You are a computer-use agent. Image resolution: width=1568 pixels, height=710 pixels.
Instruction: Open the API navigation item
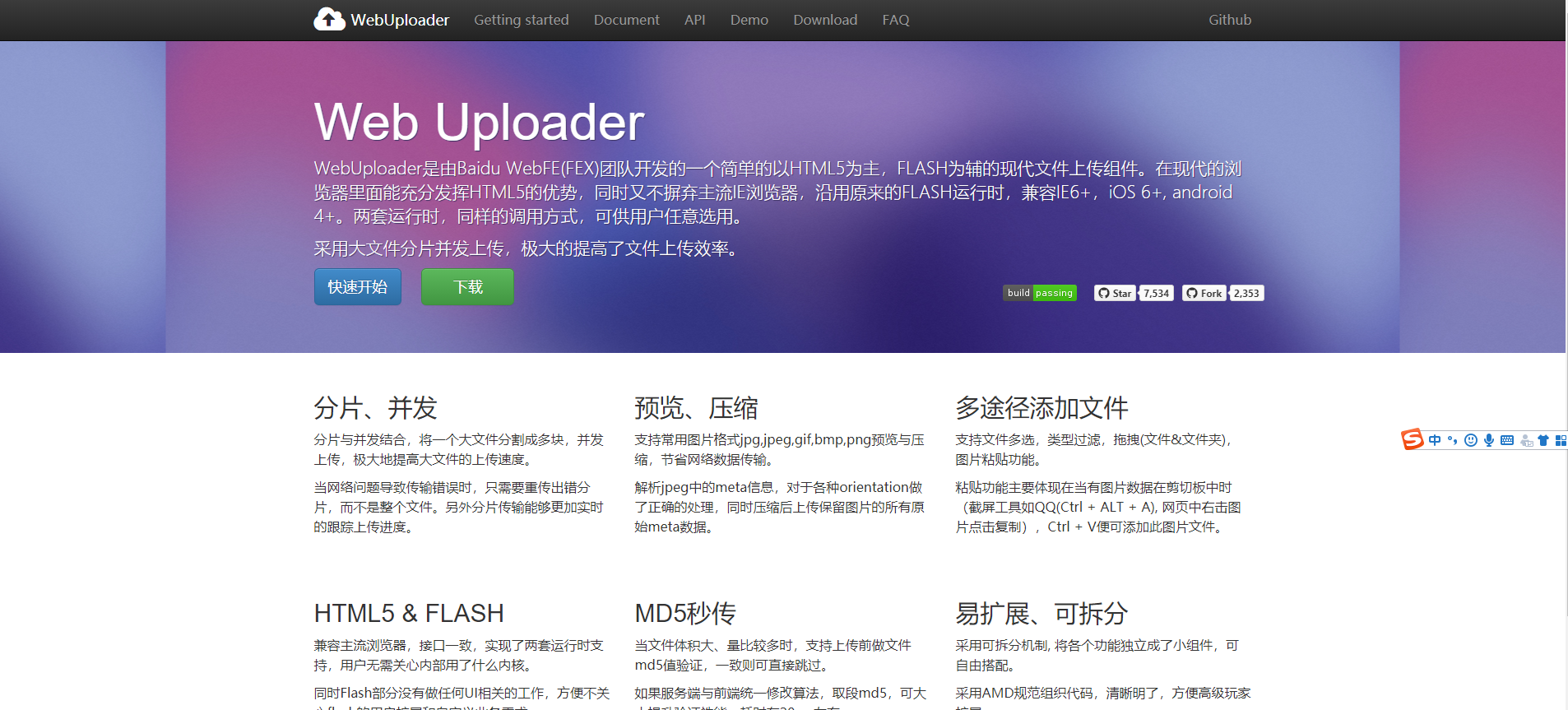(x=694, y=20)
